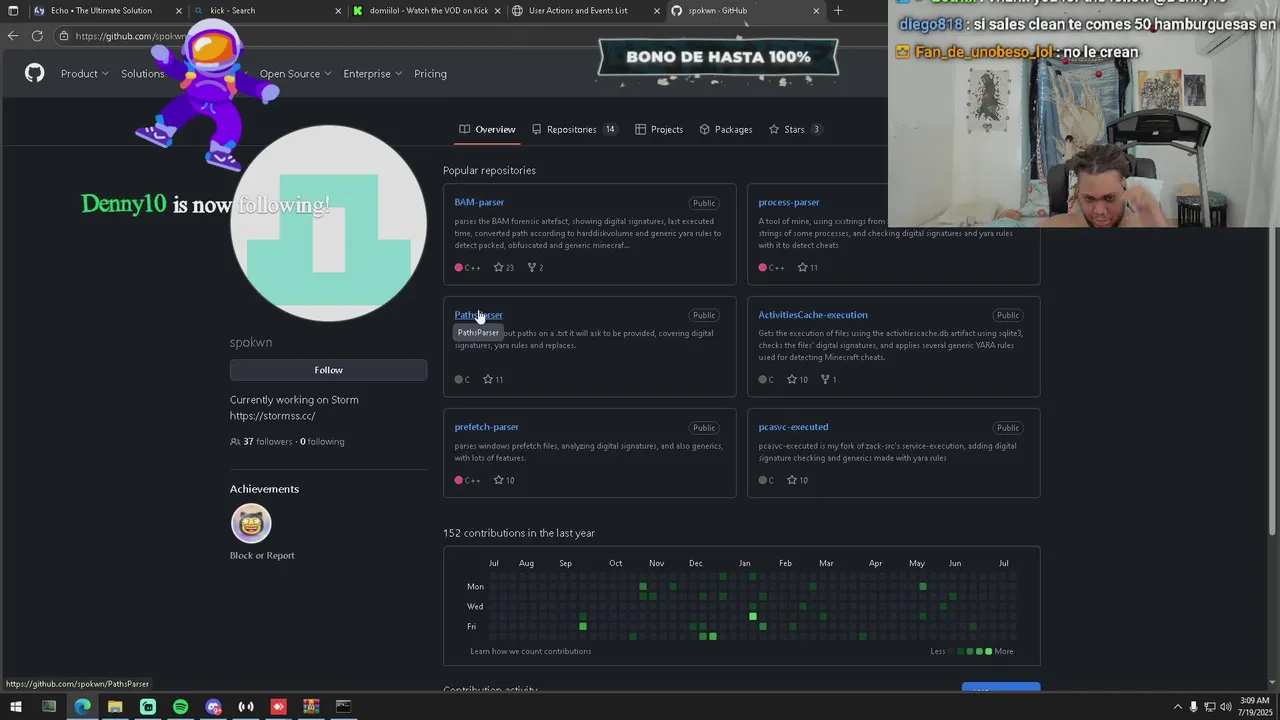
Task: Switch to the Projects tab
Action: 659,129
